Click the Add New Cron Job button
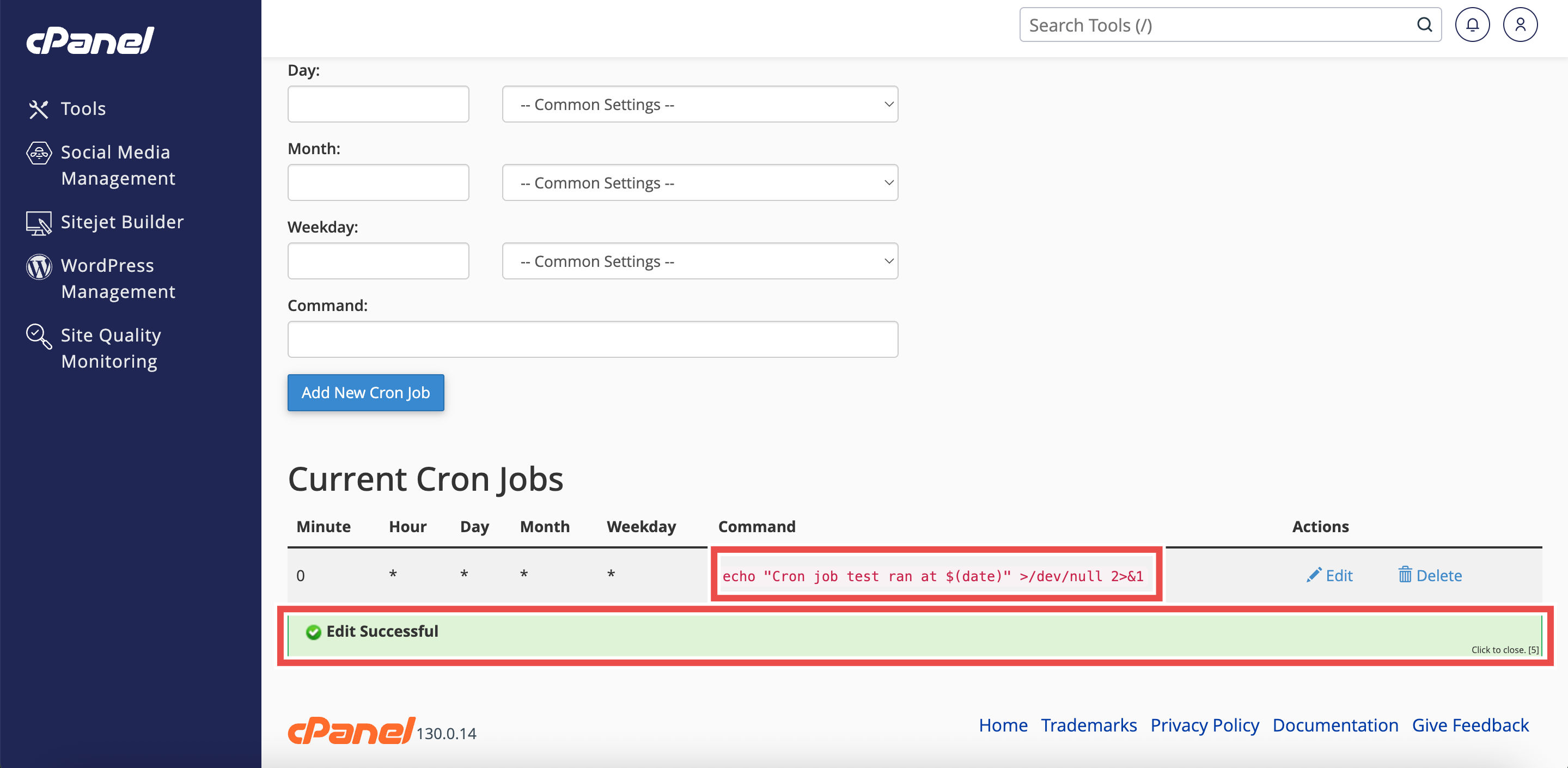1568x768 pixels. pyautogui.click(x=365, y=393)
